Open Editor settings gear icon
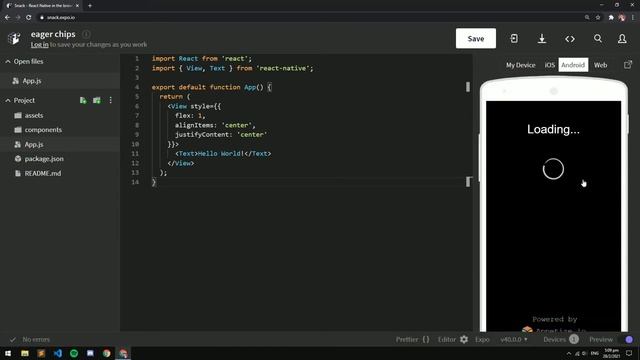 click(x=464, y=339)
